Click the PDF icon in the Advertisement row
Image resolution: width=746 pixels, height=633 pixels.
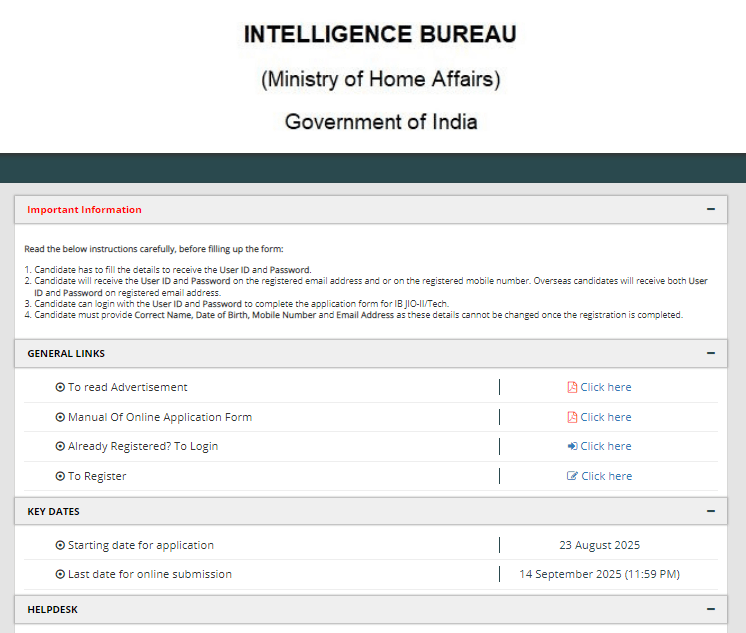click(572, 388)
